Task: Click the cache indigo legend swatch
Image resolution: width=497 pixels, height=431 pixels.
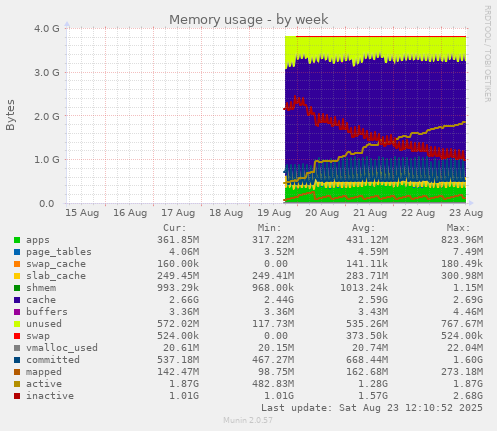Action: [x=17, y=300]
